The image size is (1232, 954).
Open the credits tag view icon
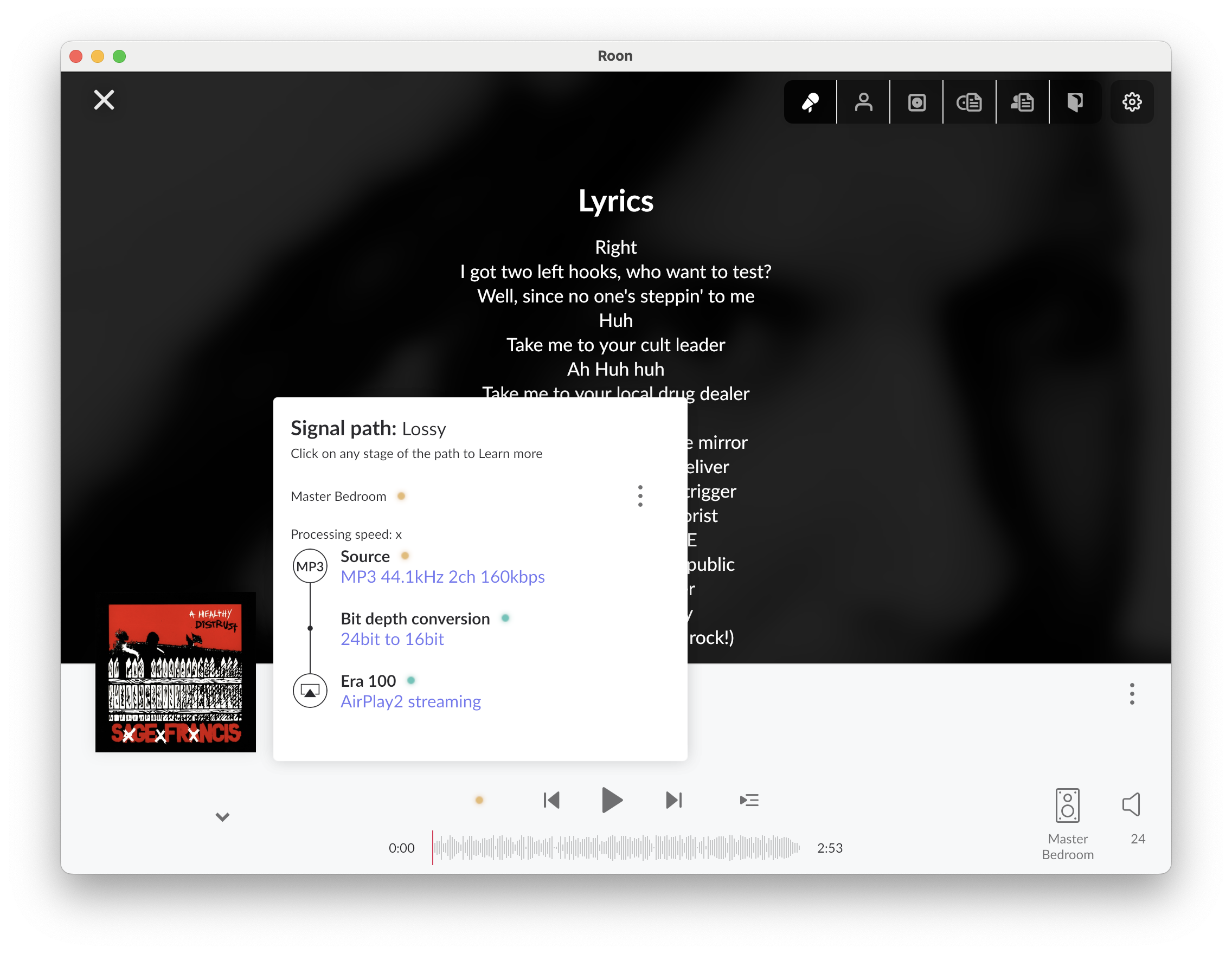(x=1075, y=102)
